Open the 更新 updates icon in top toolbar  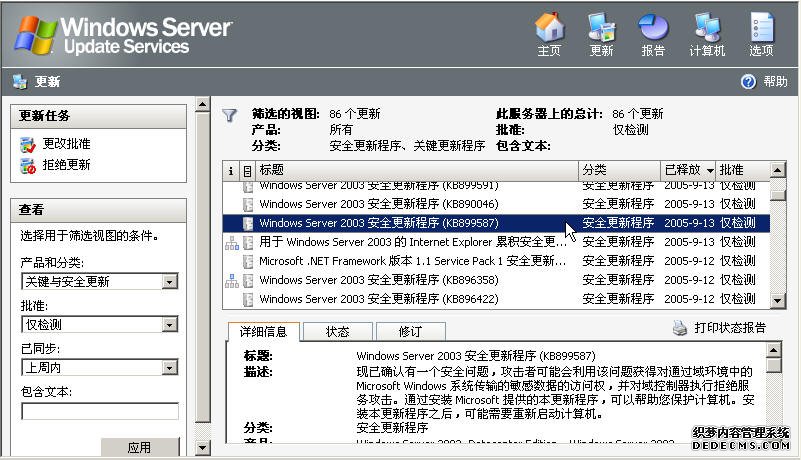click(x=602, y=28)
